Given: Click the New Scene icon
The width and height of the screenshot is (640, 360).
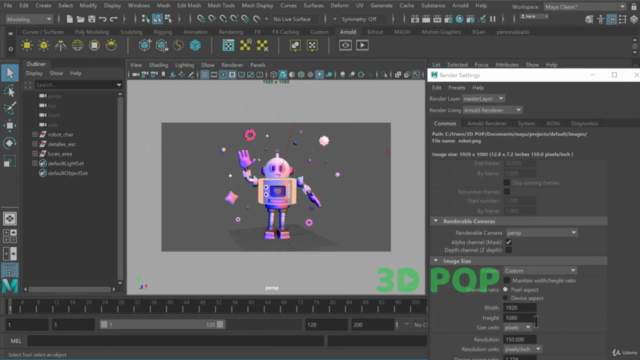Looking at the screenshot, I should pos(69,19).
